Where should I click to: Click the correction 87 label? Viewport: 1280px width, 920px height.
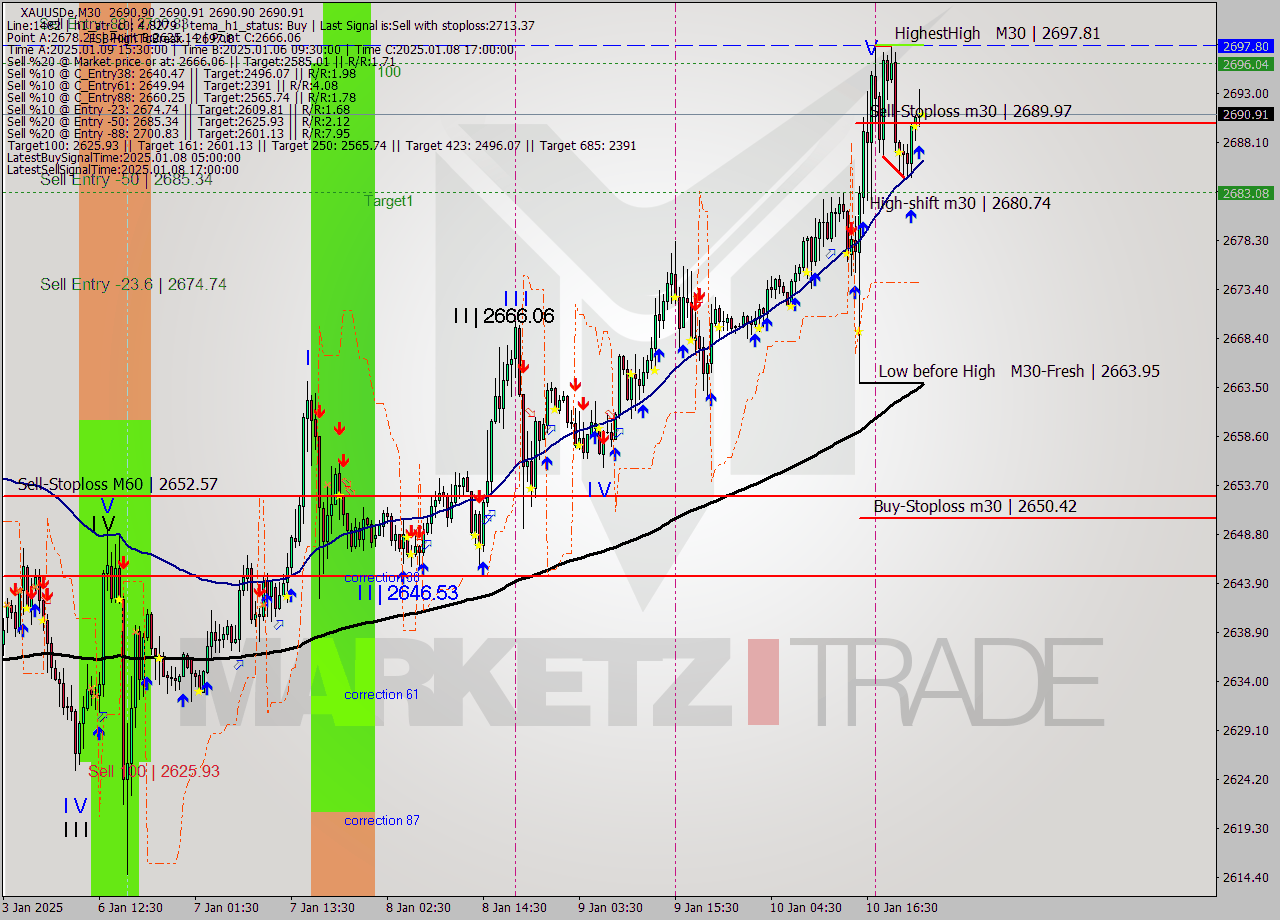(x=381, y=820)
